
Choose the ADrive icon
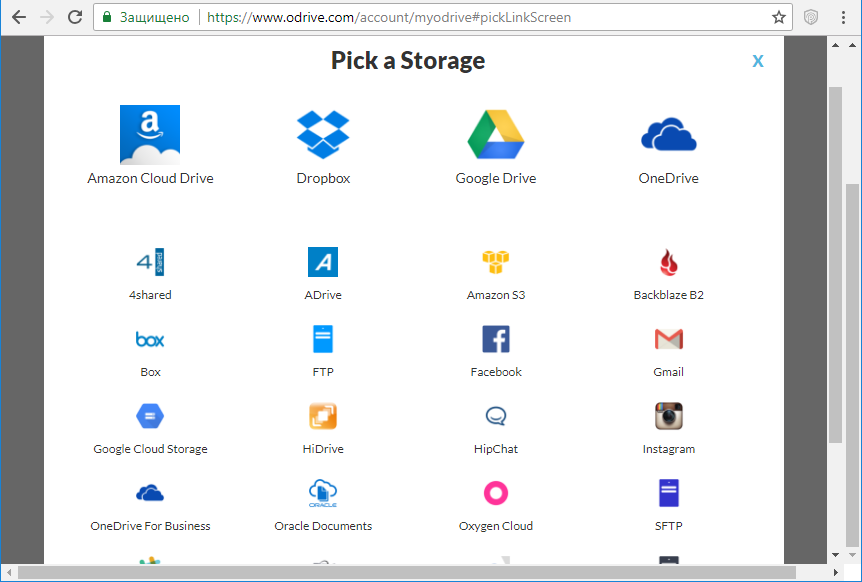[323, 262]
